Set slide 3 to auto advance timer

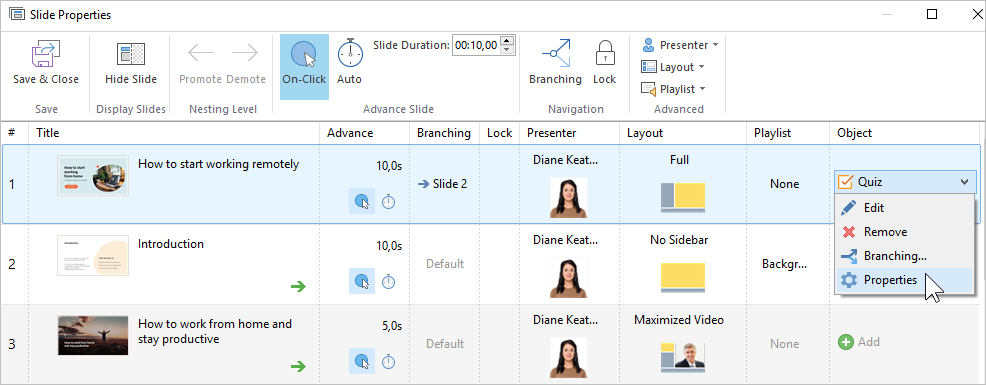point(389,362)
